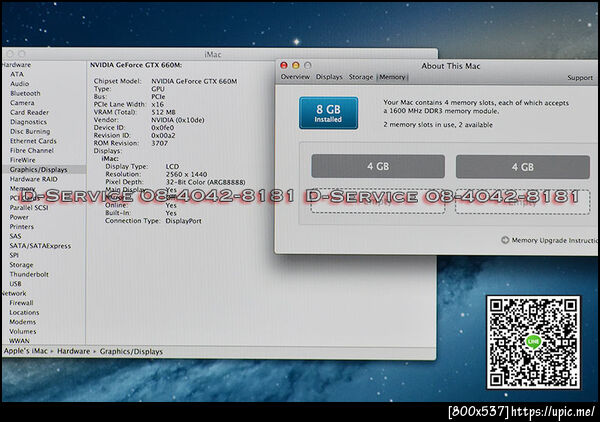
Task: Click the Connection Type value DisplayPort
Action: (183, 221)
